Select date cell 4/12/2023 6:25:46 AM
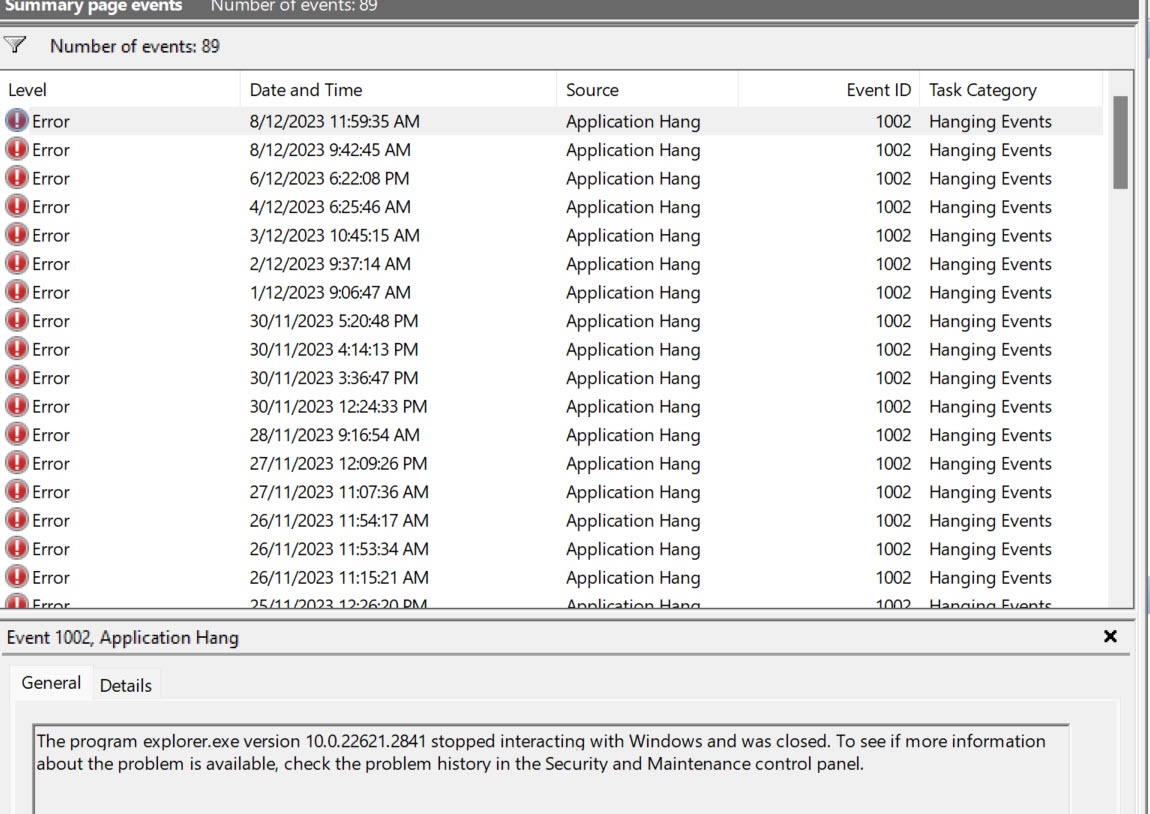 pyautogui.click(x=330, y=207)
